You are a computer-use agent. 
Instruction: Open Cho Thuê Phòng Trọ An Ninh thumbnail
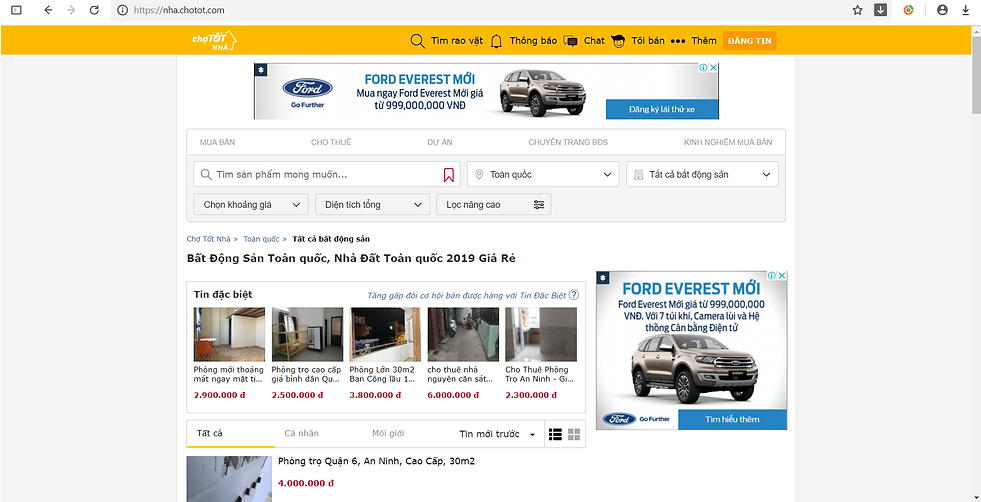[541, 334]
